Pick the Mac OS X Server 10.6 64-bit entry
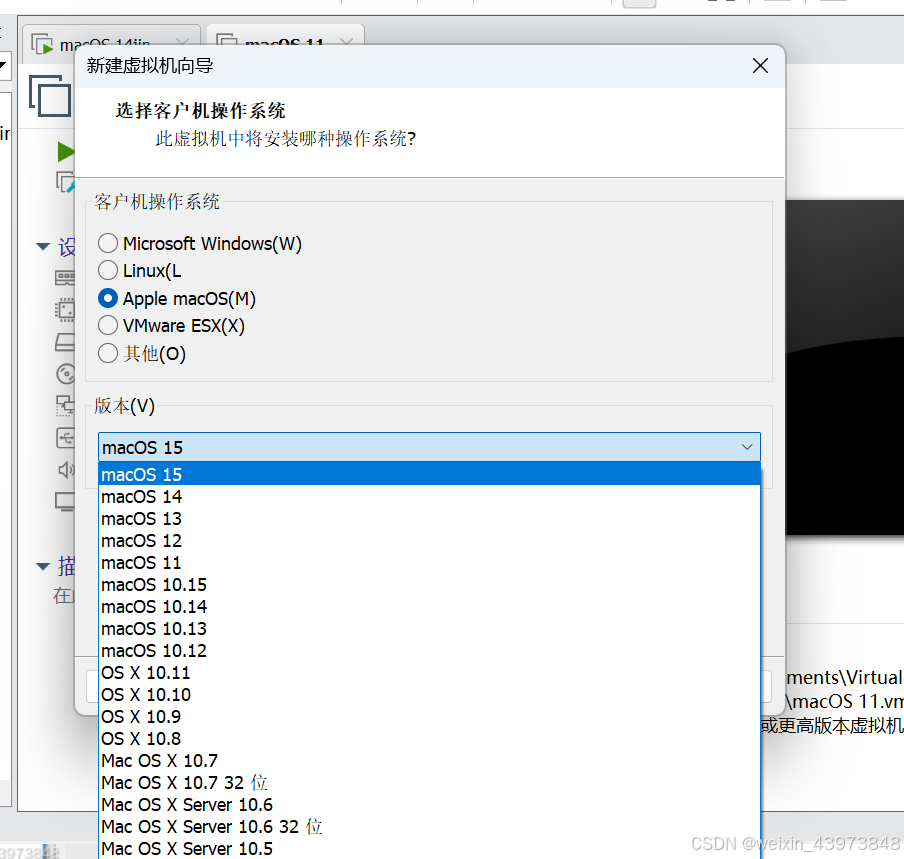The image size is (904, 859). (x=430, y=804)
